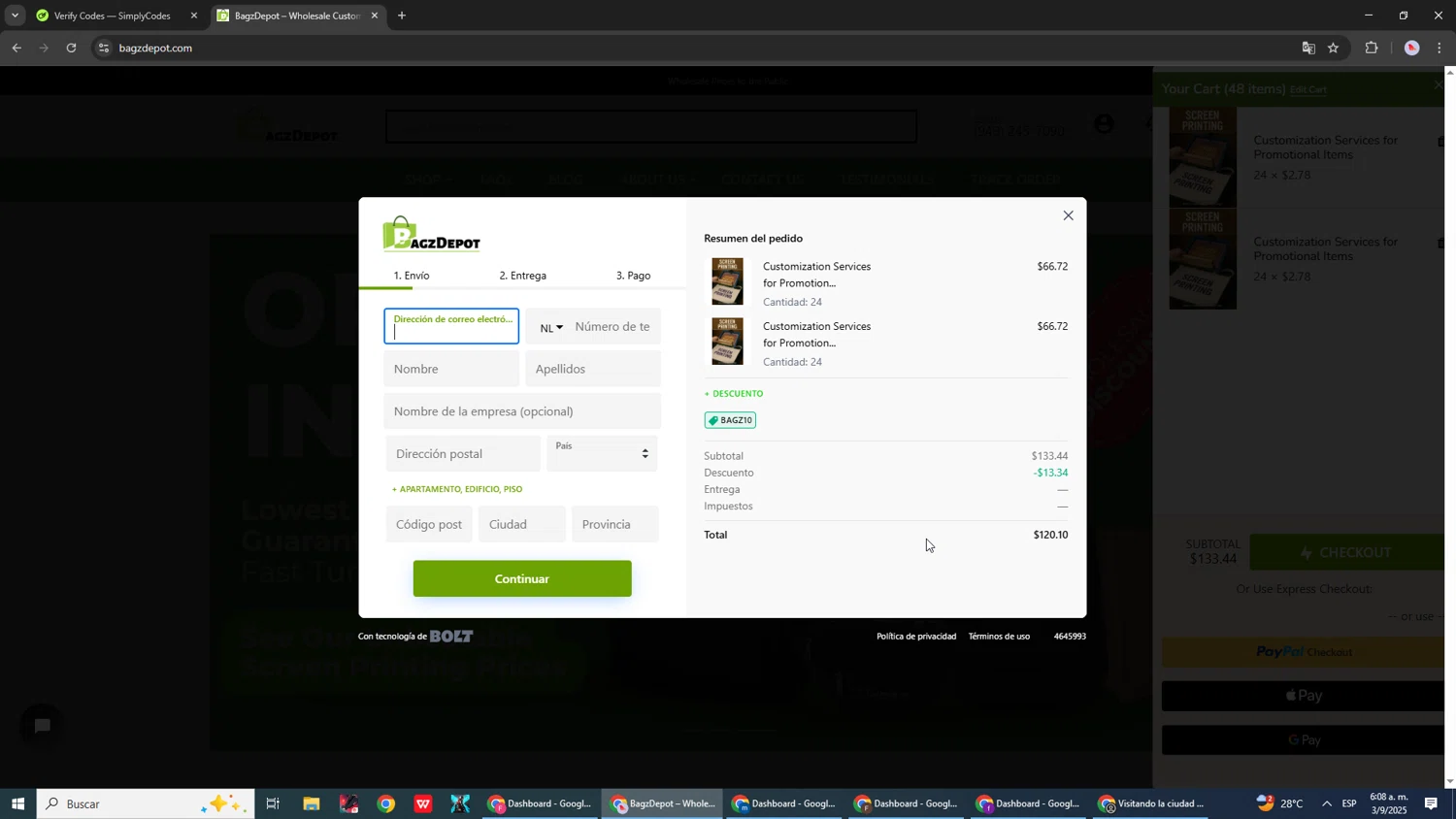Expand the + DESCUENTO section
Image resolution: width=1456 pixels, height=819 pixels.
point(734,394)
